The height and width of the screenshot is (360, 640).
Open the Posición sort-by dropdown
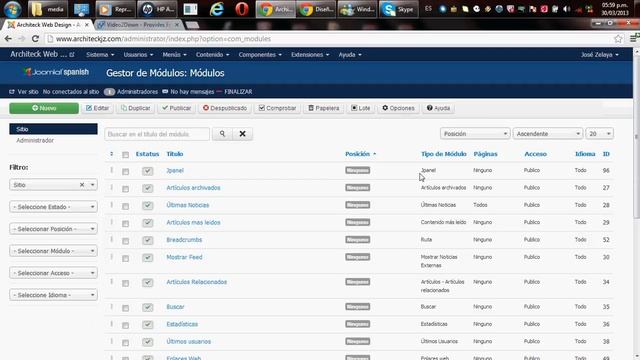coord(475,134)
